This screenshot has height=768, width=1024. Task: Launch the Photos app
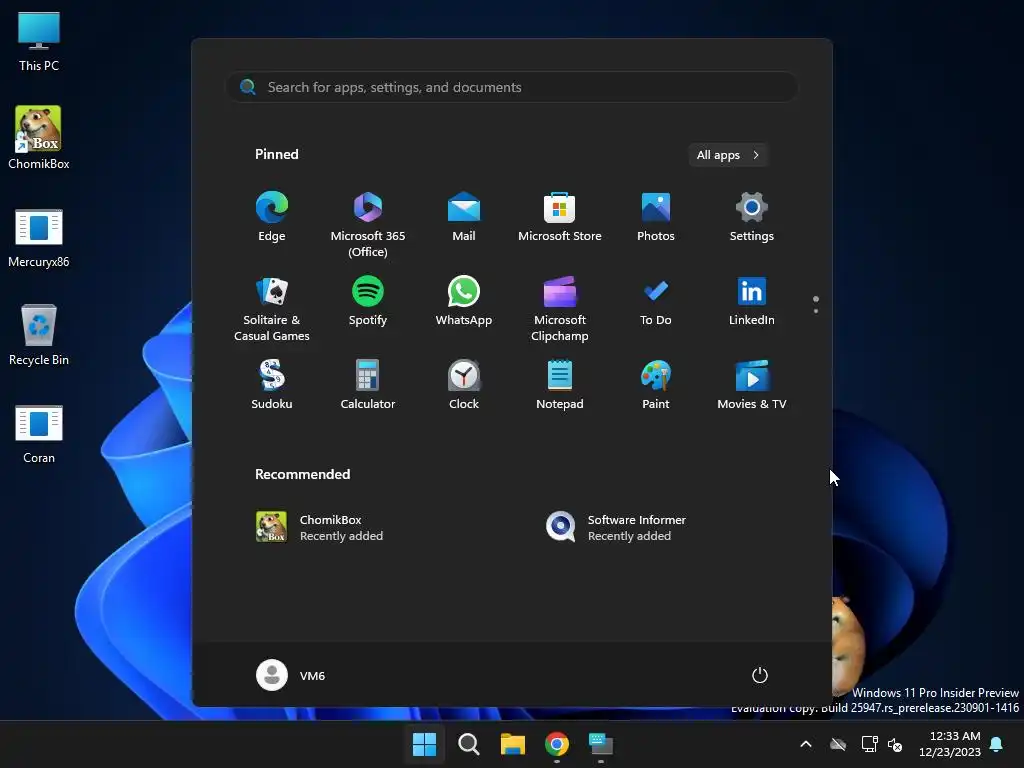point(656,217)
